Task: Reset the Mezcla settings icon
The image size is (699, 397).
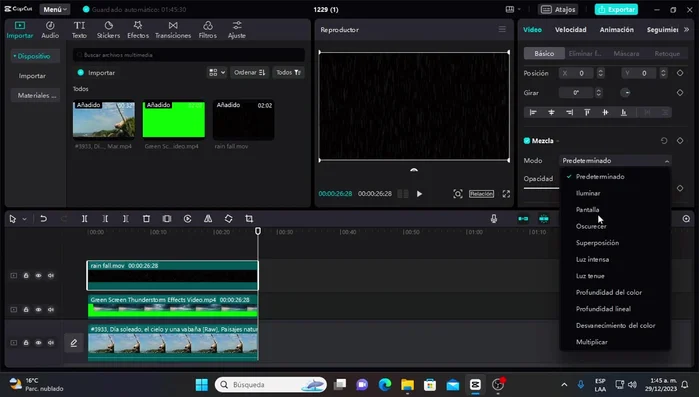Action: click(664, 141)
